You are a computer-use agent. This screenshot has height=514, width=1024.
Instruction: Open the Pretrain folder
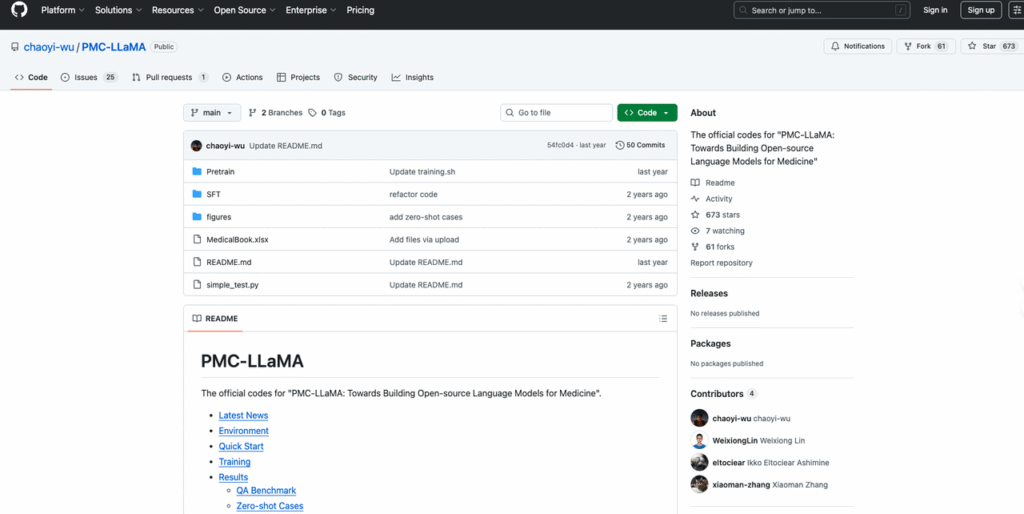click(x=220, y=172)
